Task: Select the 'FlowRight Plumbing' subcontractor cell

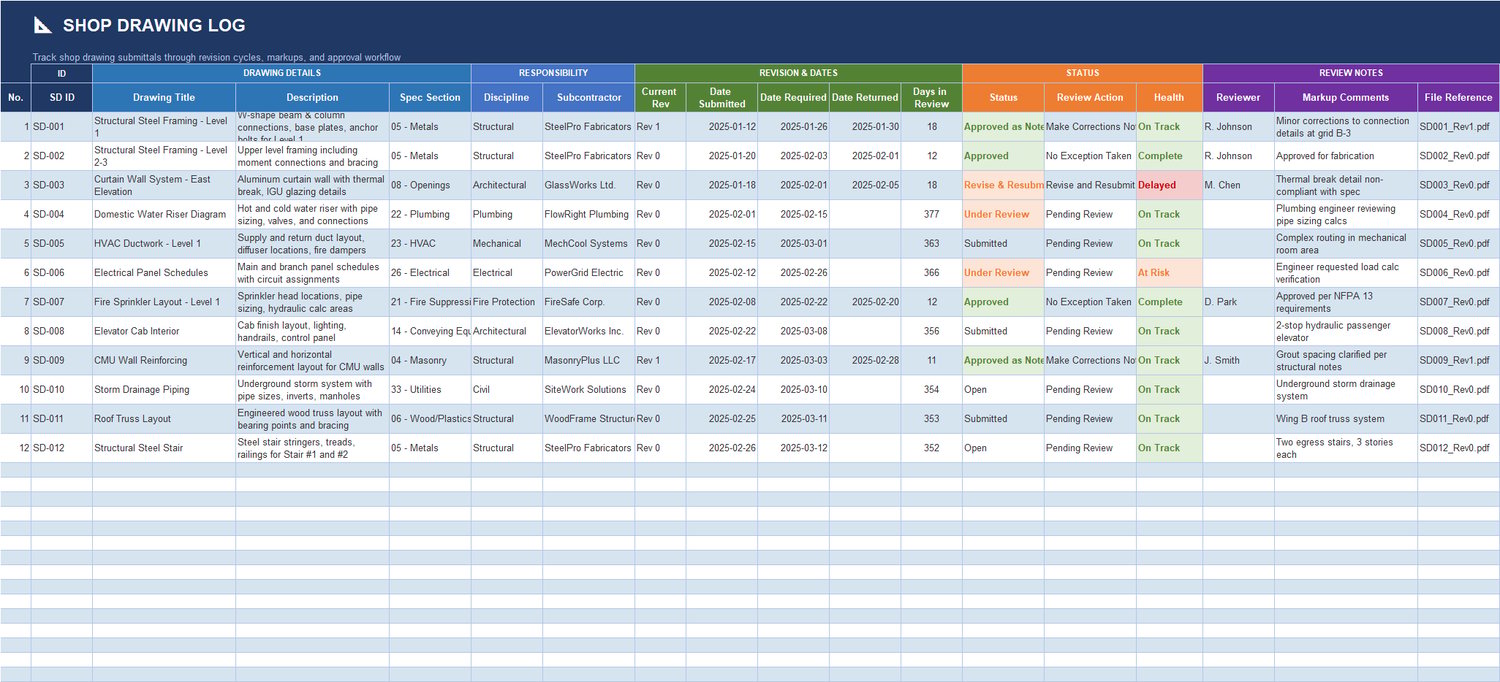Action: coord(589,214)
